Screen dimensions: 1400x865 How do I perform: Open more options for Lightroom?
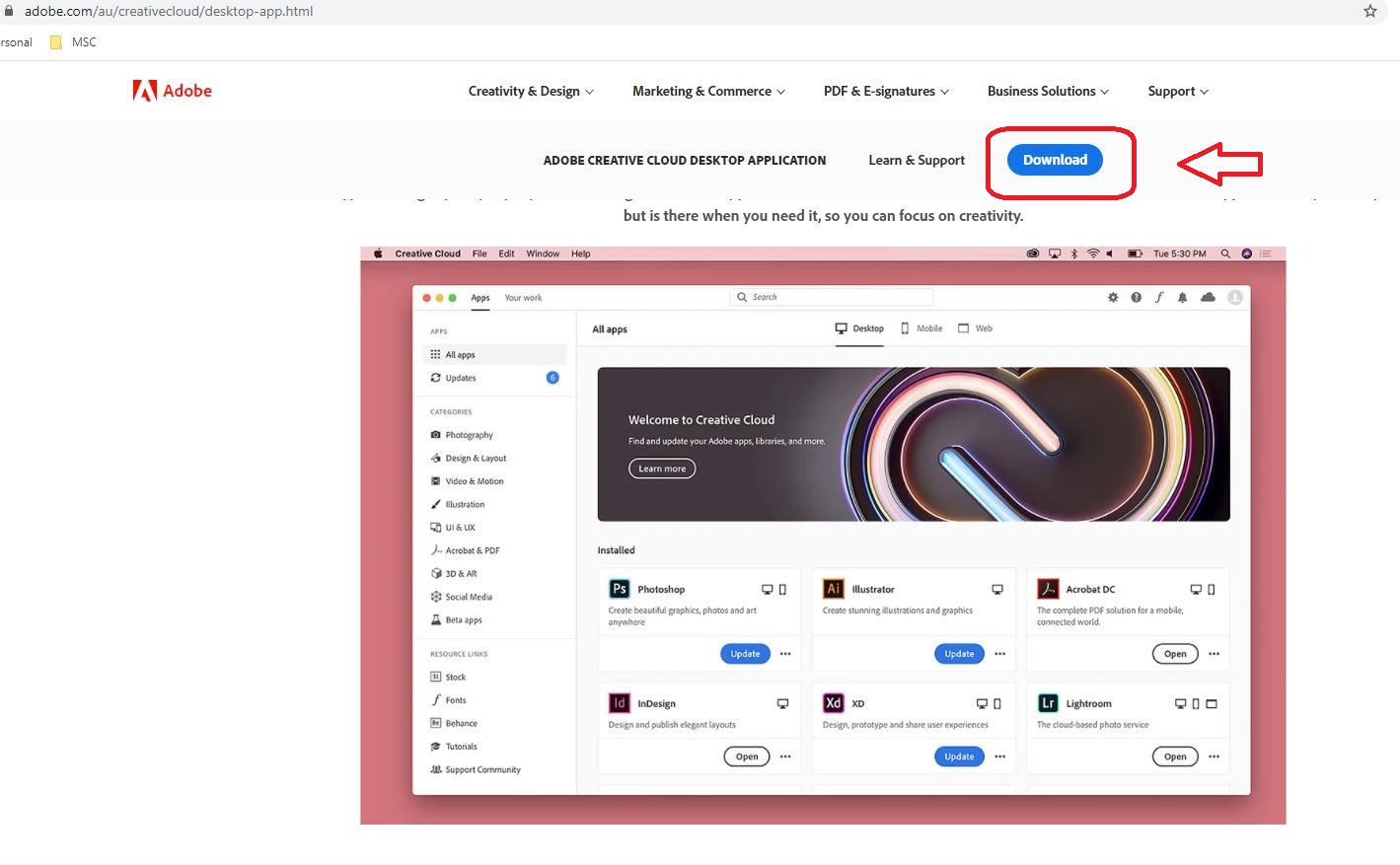tap(1214, 757)
